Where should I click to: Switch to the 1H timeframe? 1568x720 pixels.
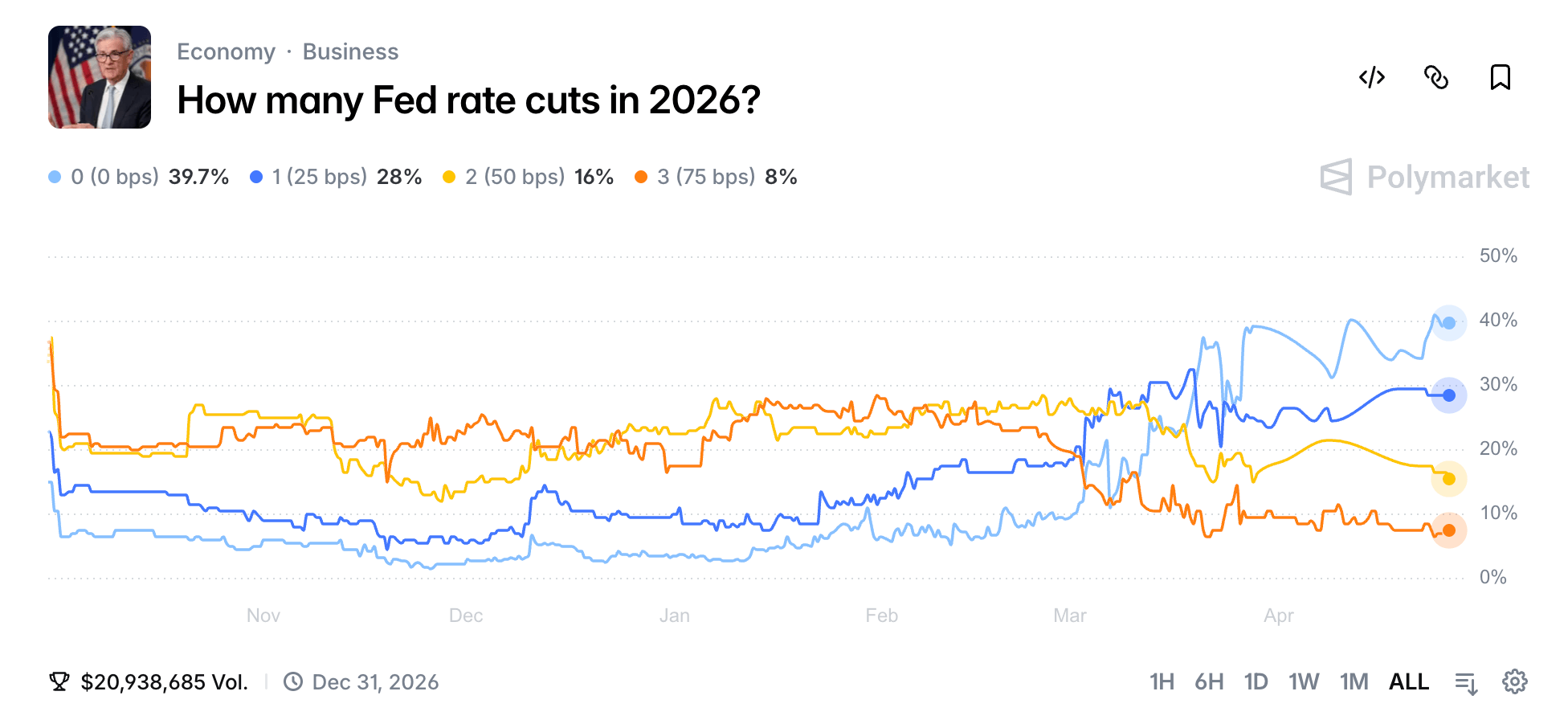[x=1162, y=681]
